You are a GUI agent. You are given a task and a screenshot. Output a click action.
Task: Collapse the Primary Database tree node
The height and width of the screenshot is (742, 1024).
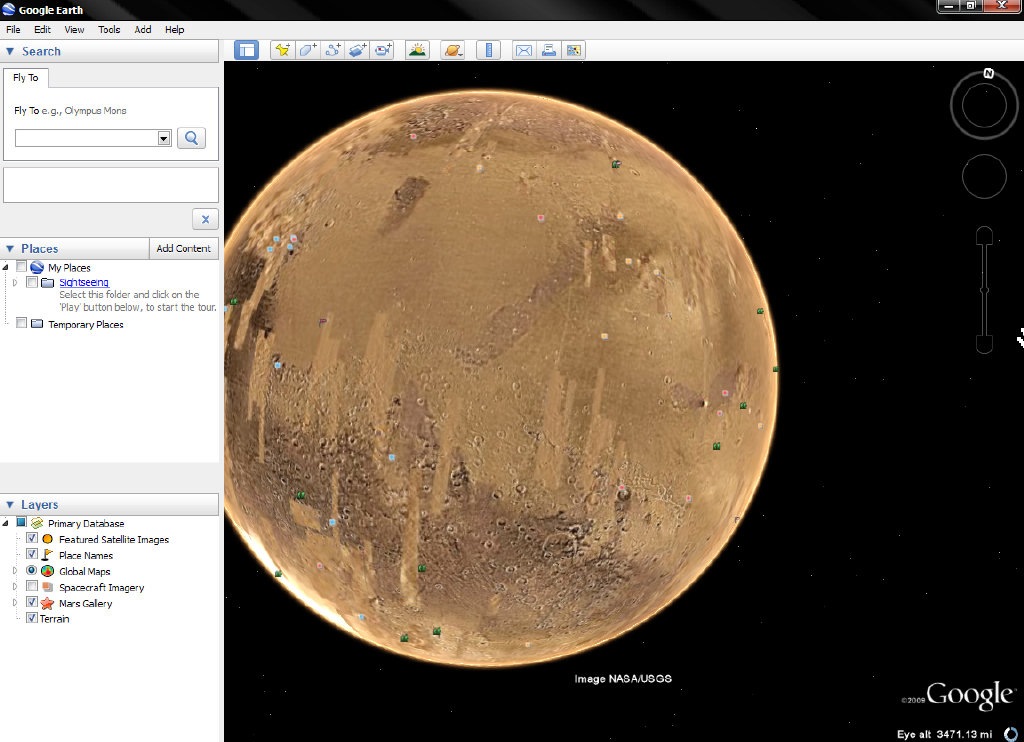[x=6, y=523]
